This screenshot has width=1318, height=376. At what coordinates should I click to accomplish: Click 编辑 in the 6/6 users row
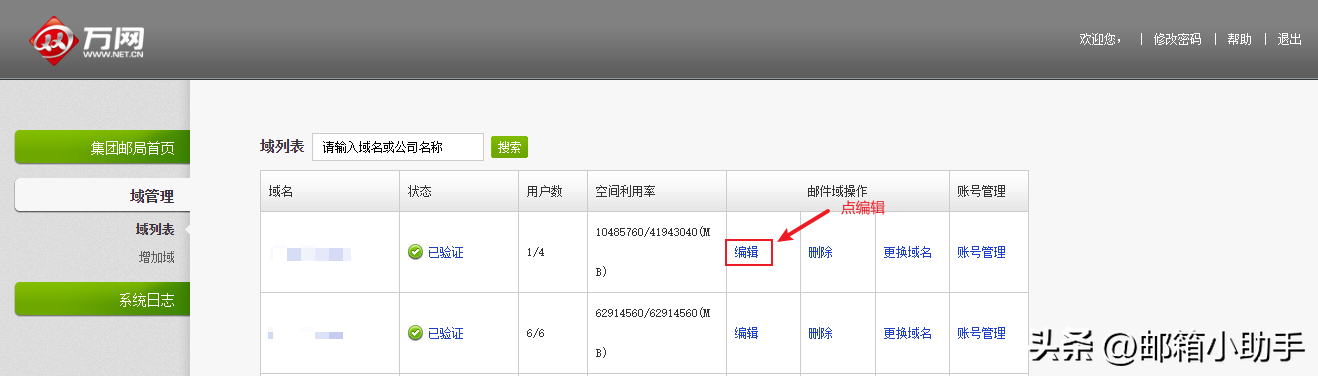tap(747, 333)
